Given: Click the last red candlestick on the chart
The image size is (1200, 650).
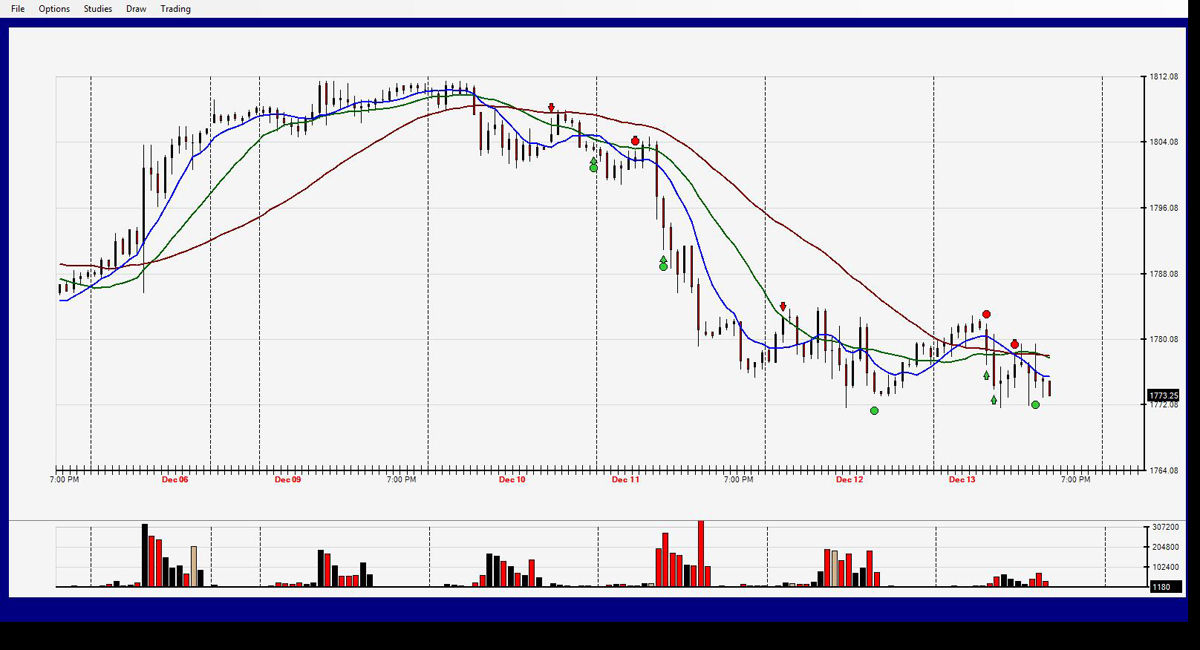Looking at the screenshot, I should pos(1049,388).
